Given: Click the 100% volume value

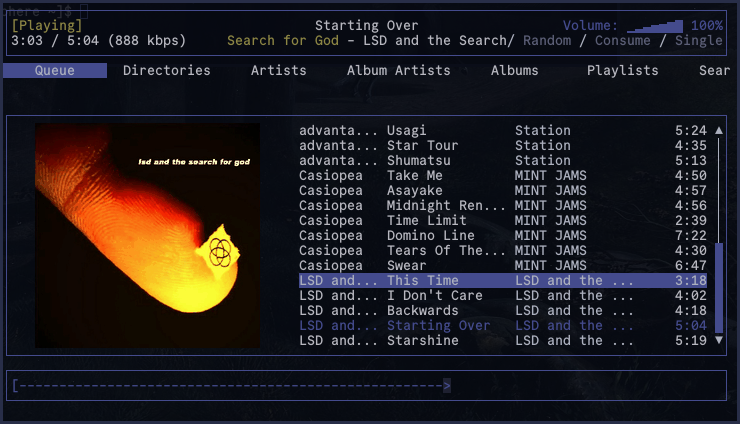Looking at the screenshot, I should 706,25.
